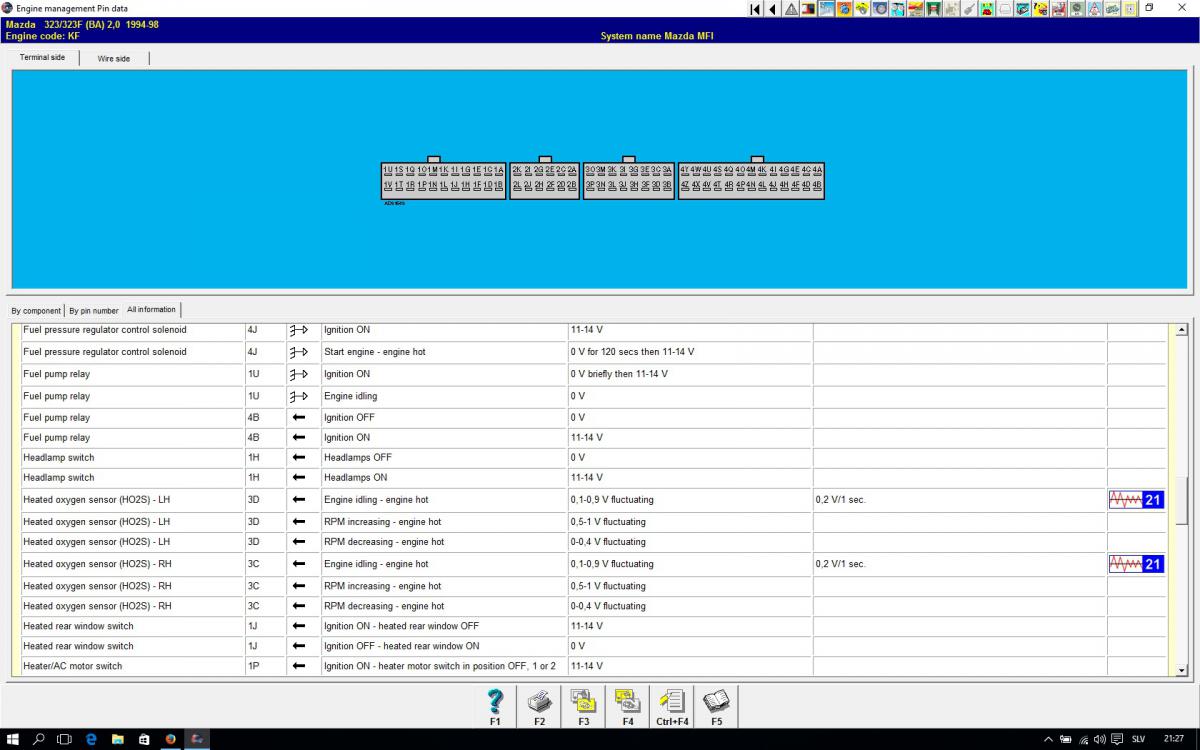The width and height of the screenshot is (1200, 750).
Task: Click the up arrow of the table scrollbar
Action: coord(1182,330)
